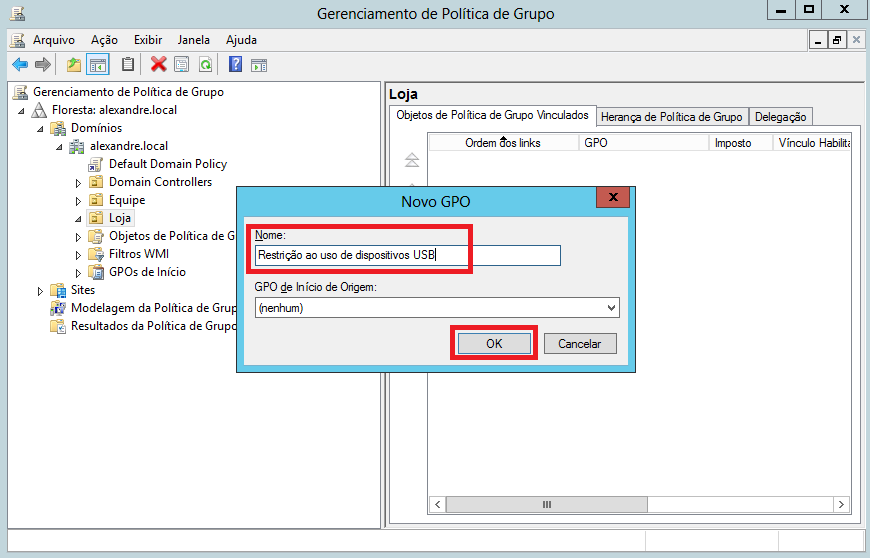Screen dimensions: 870x558
Task: Go back with the blue left arrow
Action: pyautogui.click(x=20, y=65)
